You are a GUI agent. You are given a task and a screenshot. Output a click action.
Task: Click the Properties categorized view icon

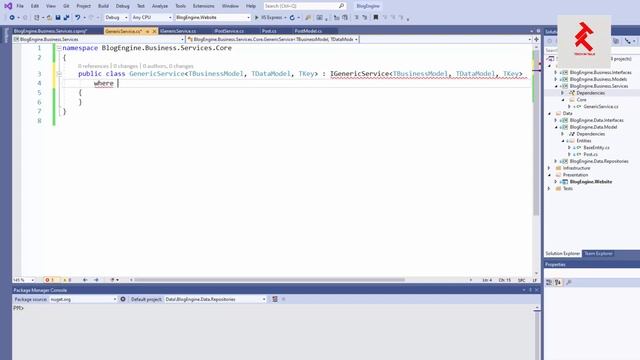coord(549,282)
